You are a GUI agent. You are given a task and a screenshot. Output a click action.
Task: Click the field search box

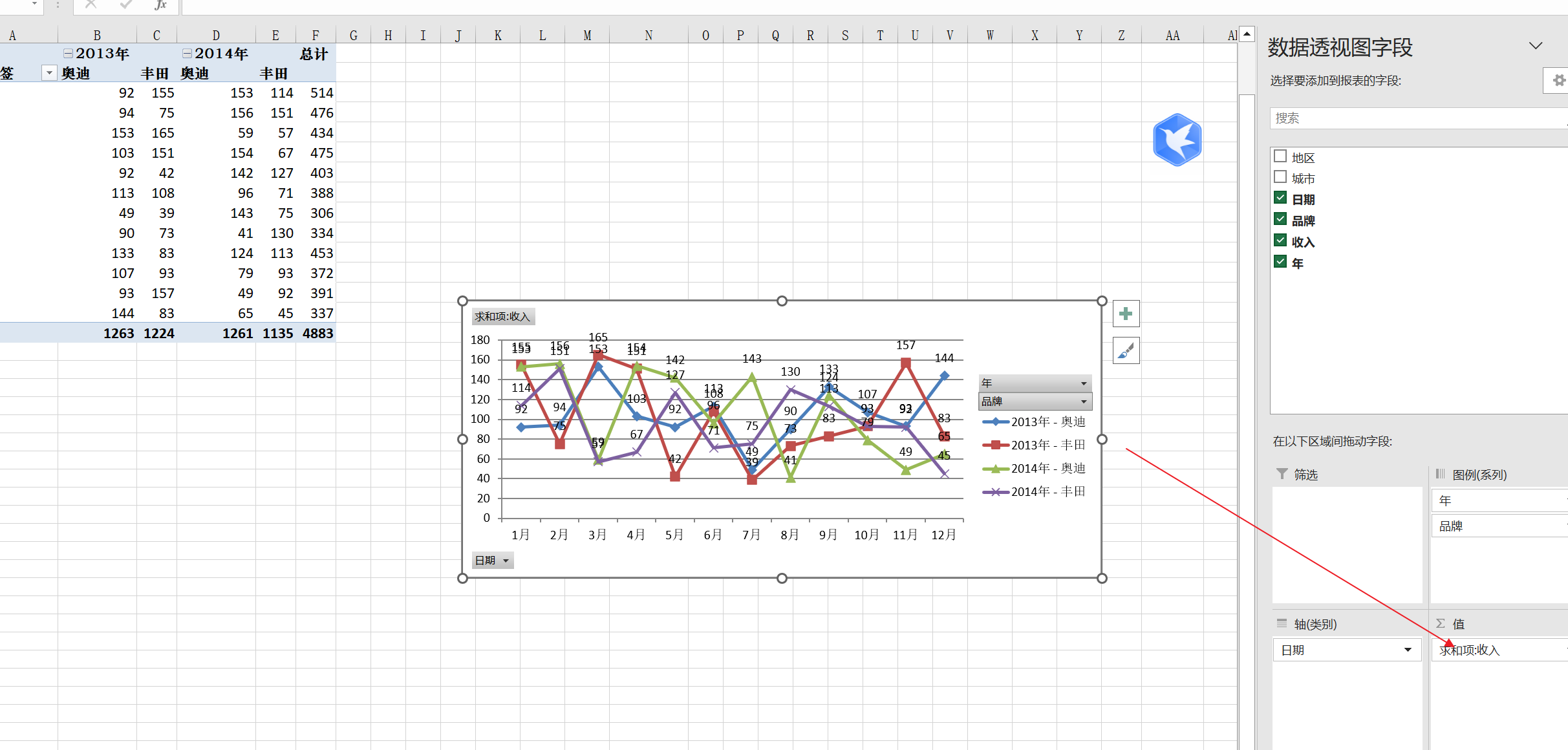point(1416,118)
